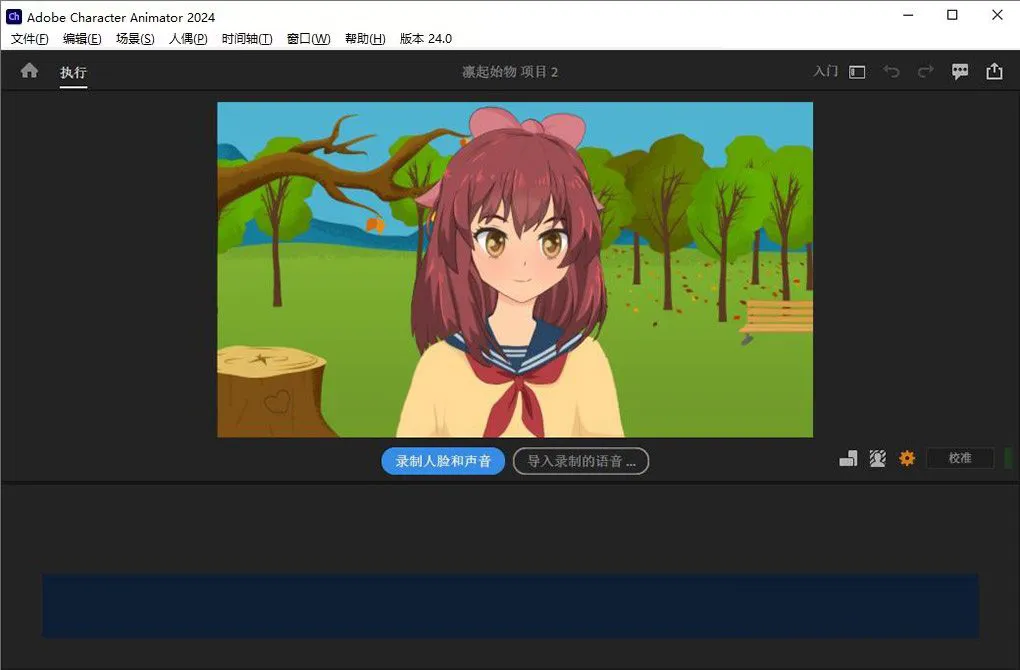The height and width of the screenshot is (670, 1020).
Task: Open the 窗口(W) menu
Action: click(308, 39)
